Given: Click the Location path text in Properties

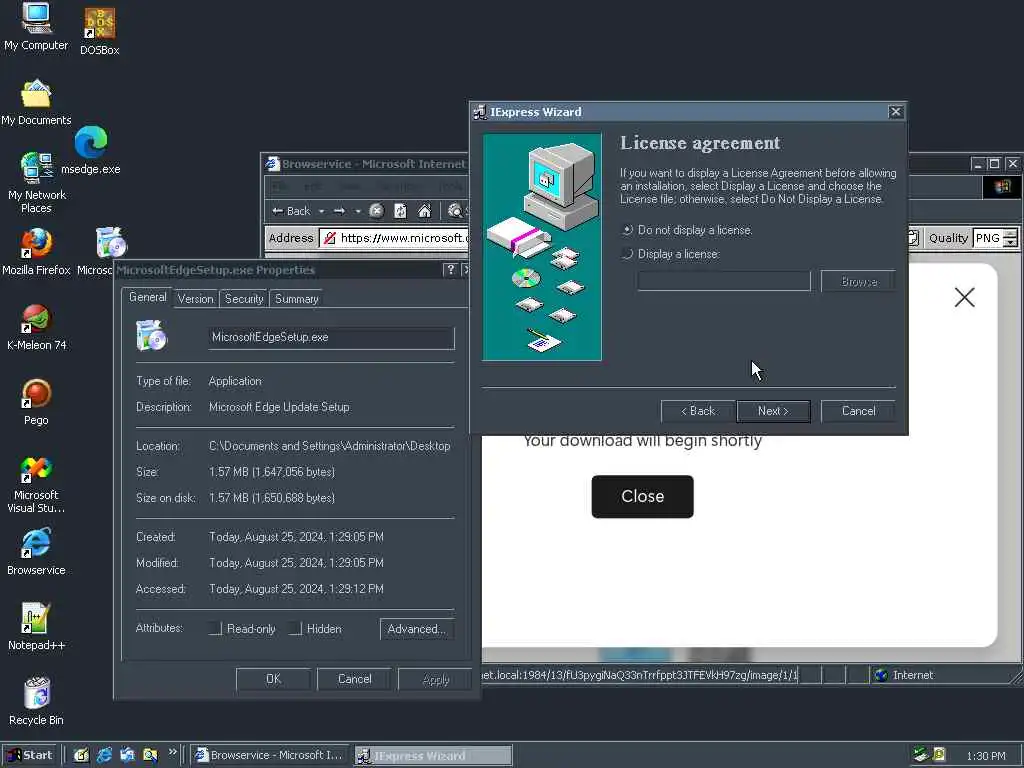Looking at the screenshot, I should coord(329,446).
